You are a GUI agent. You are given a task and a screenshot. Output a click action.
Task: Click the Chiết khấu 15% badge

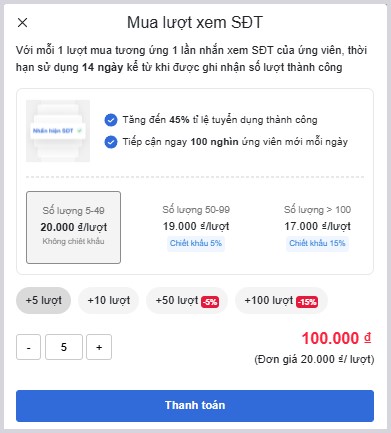317,243
